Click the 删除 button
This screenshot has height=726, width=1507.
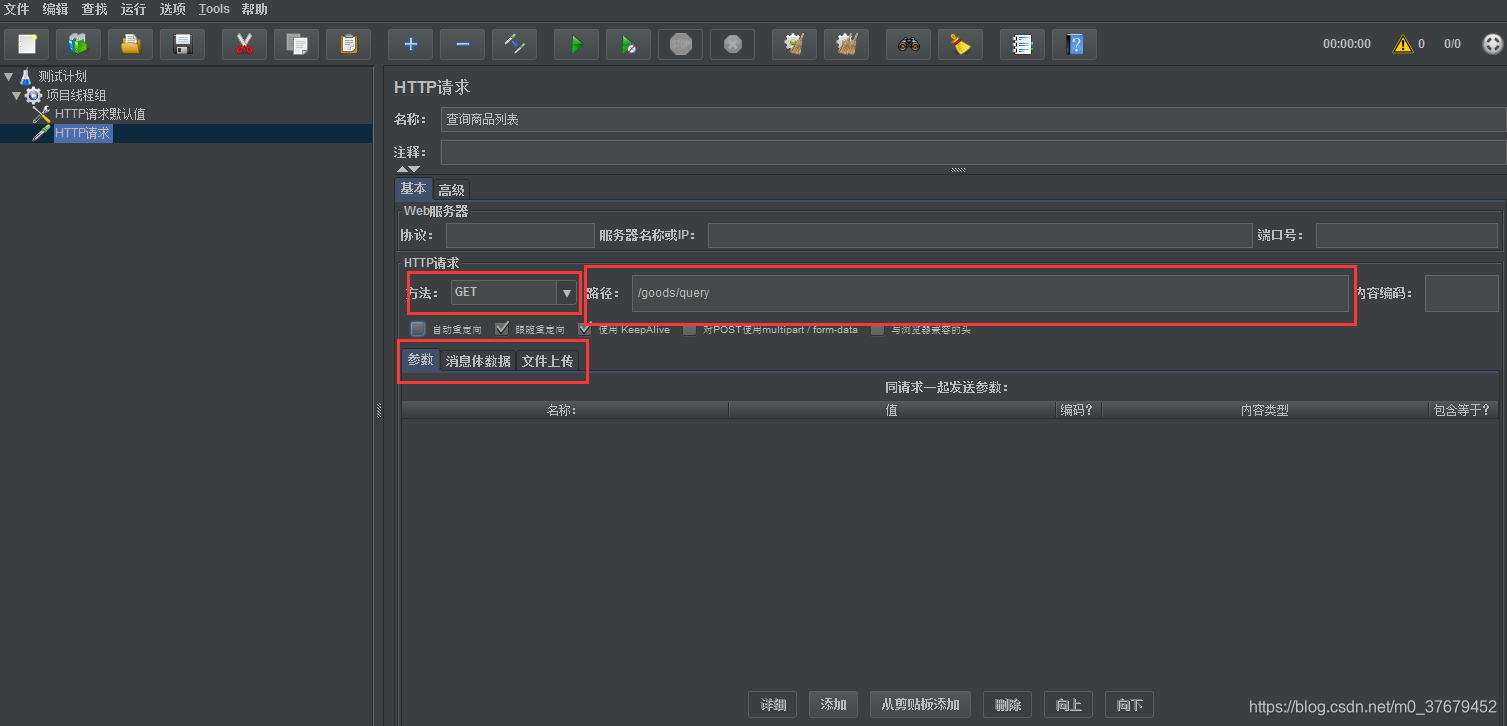pos(1008,705)
